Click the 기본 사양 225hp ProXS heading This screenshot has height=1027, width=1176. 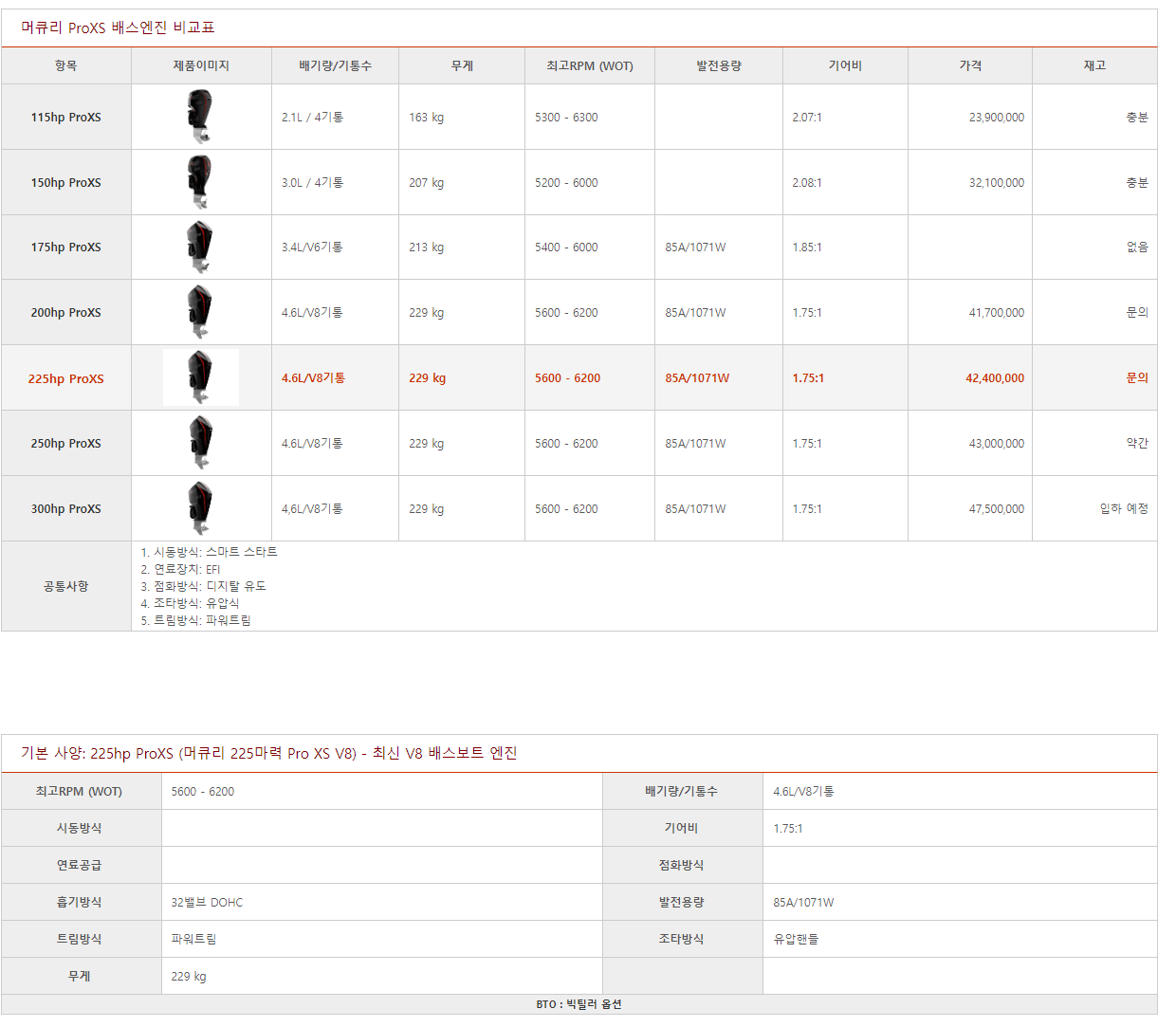(268, 753)
